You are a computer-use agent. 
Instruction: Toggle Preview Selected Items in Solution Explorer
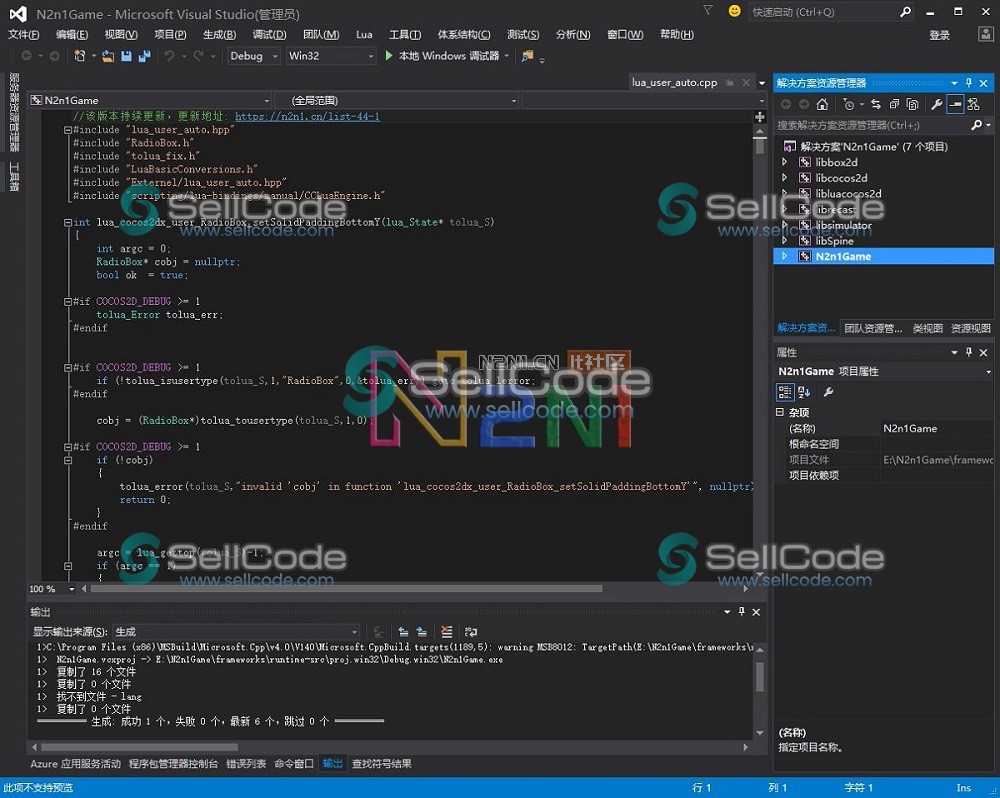(955, 104)
